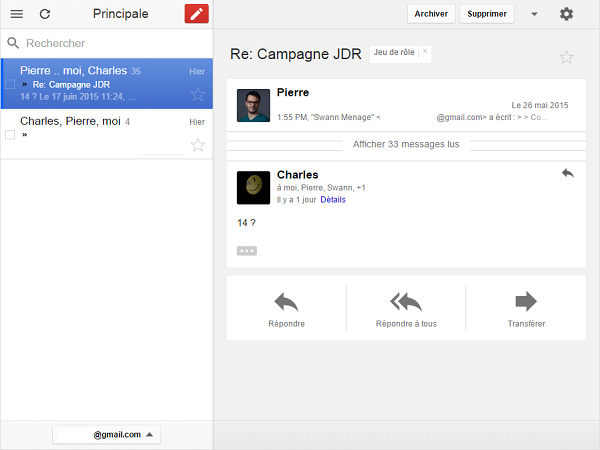600x450 pixels.
Task: Open the Pierre .. moi, Charles conversation
Action: [107, 83]
